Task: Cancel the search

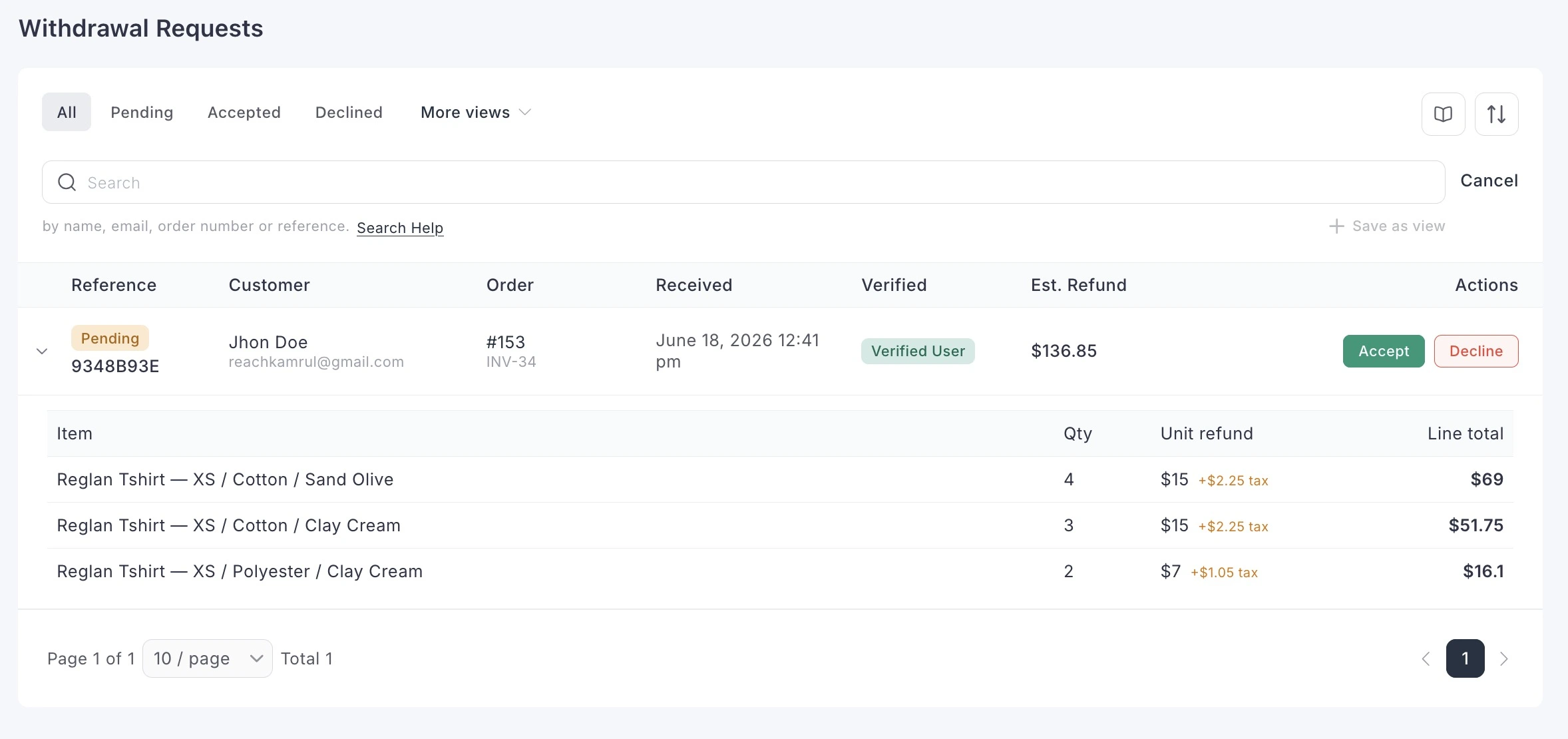Action: coord(1489,180)
